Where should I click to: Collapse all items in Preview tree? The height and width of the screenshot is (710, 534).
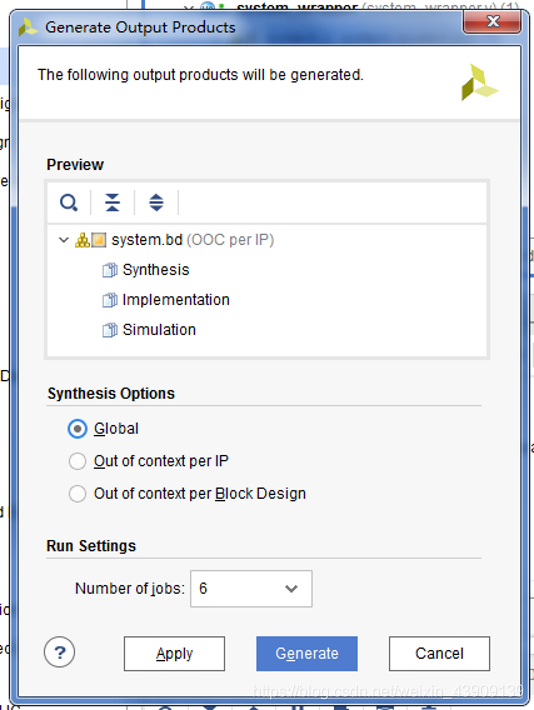point(112,202)
